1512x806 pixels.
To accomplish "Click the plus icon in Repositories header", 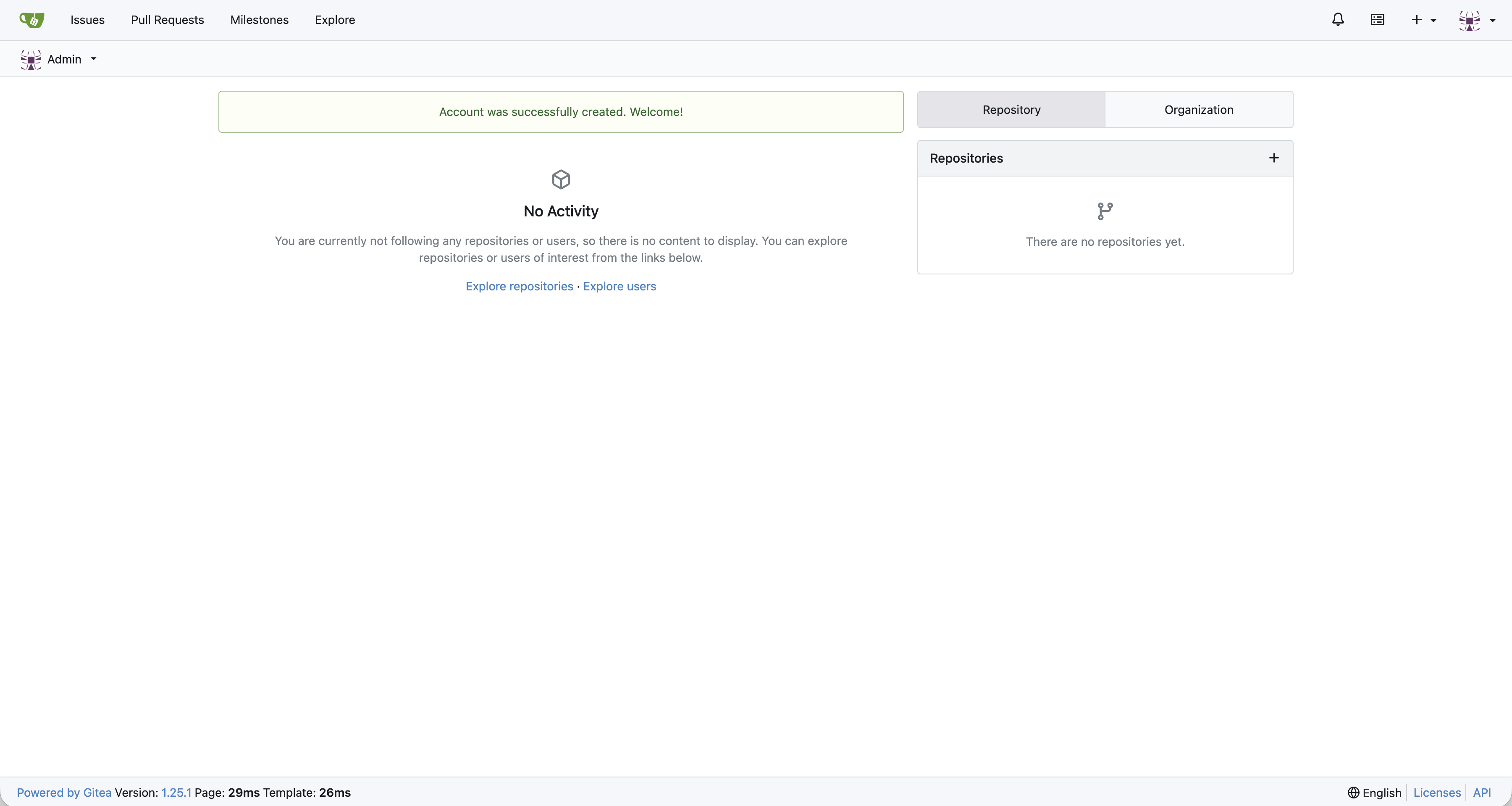I will coord(1274,158).
